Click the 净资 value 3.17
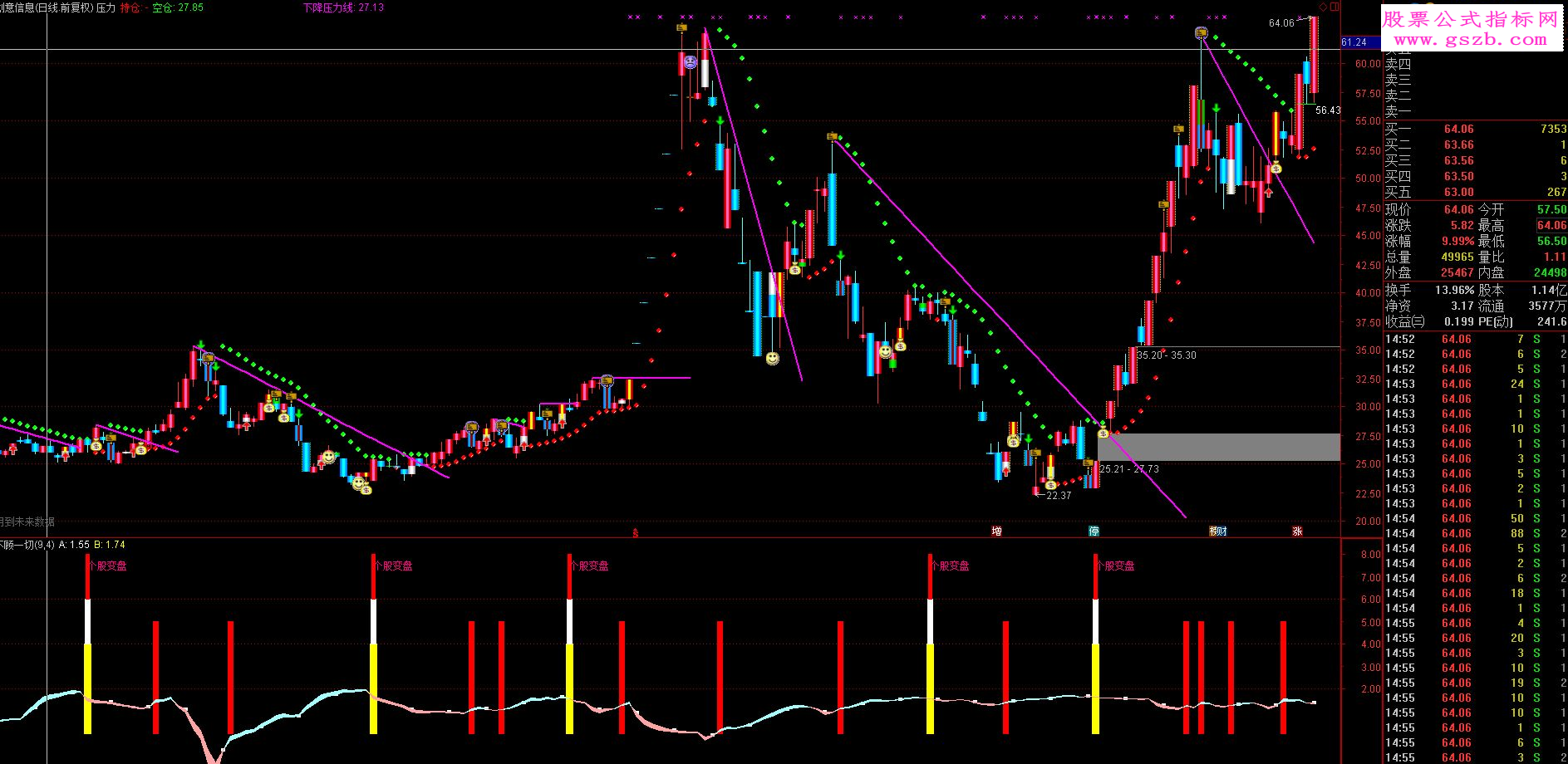This screenshot has height=764, width=1568. pyautogui.click(x=1462, y=306)
